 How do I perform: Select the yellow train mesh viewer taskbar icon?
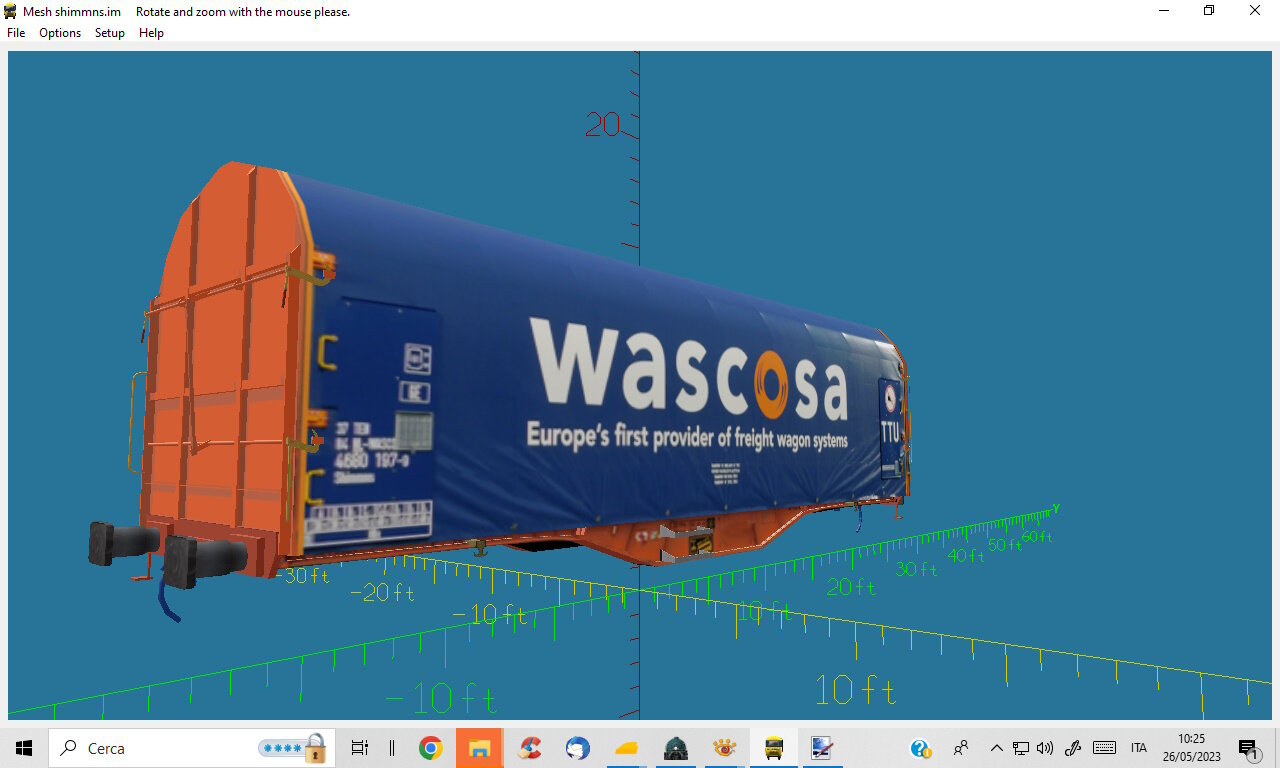(x=773, y=748)
